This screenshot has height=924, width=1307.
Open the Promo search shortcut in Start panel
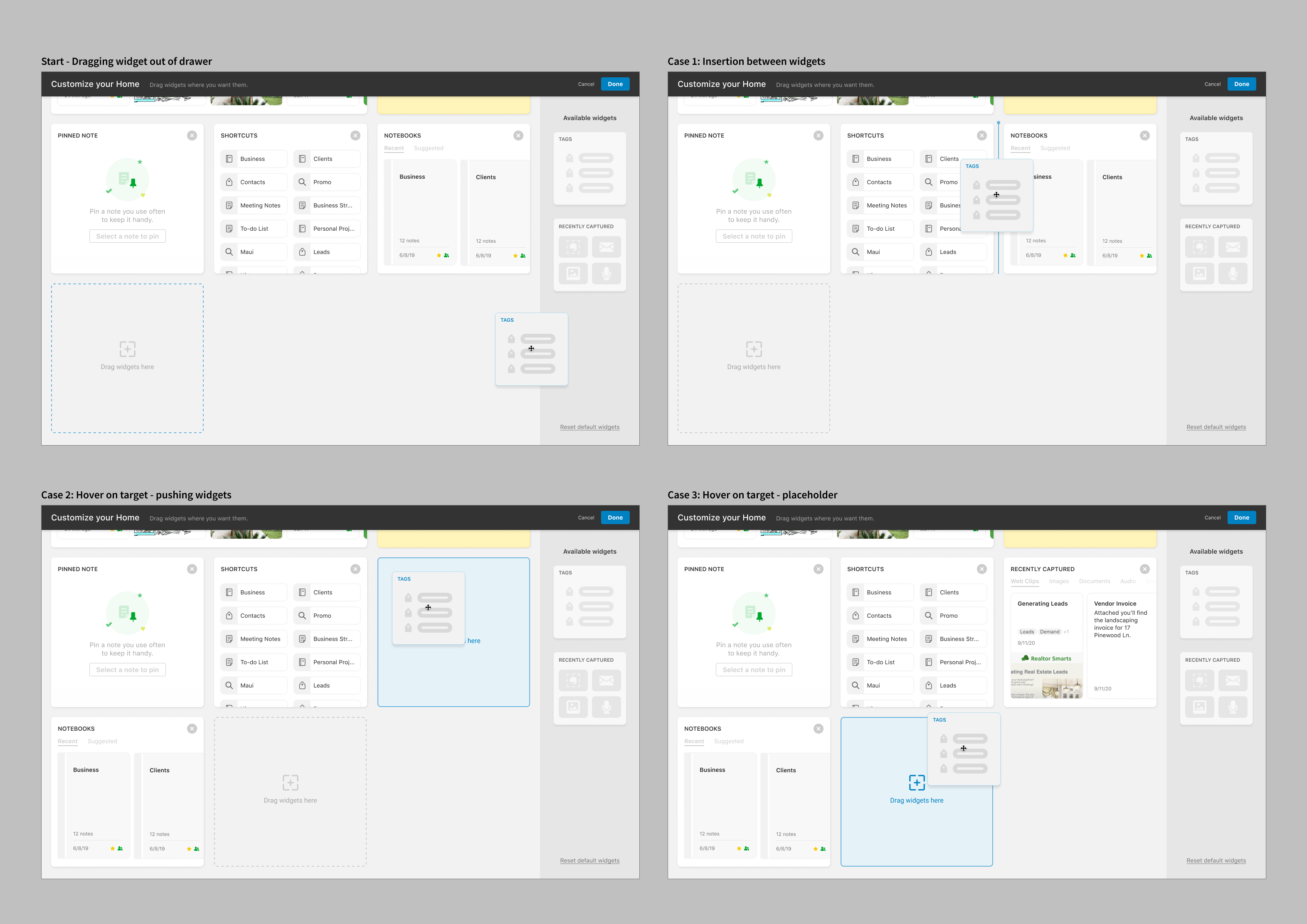click(327, 182)
